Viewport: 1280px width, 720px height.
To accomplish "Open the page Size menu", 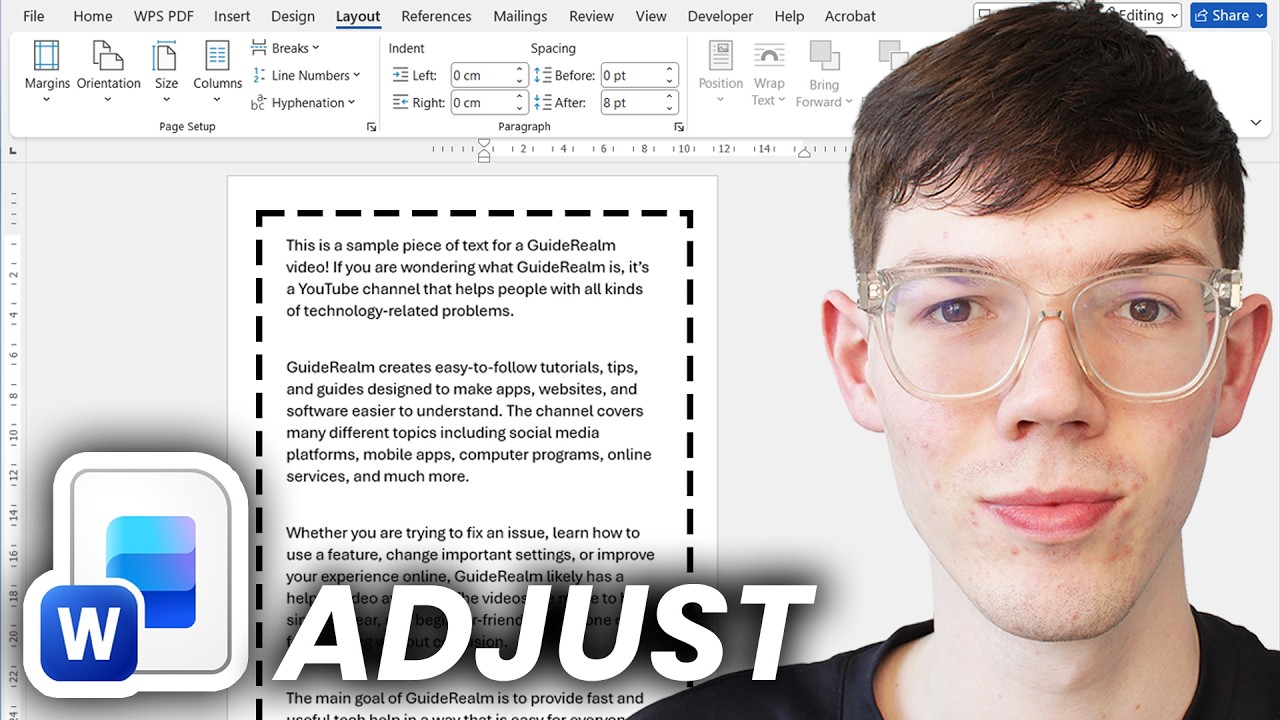I will [x=166, y=72].
